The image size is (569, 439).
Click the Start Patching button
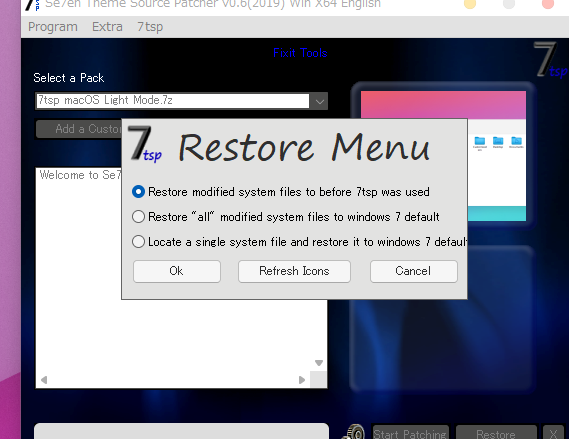tap(410, 433)
